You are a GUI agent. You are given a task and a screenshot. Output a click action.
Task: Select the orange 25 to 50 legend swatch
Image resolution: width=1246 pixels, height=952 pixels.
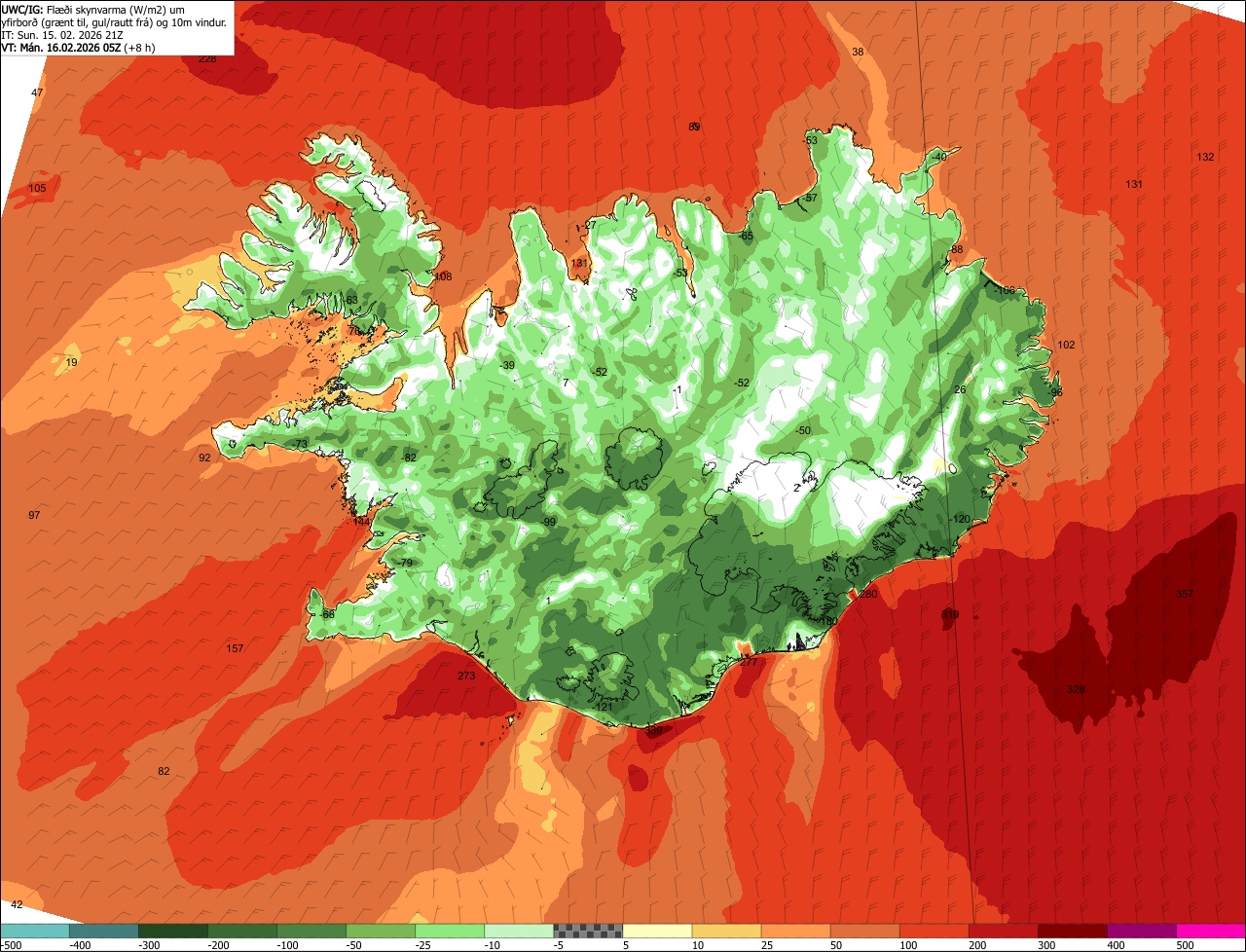coord(795,931)
